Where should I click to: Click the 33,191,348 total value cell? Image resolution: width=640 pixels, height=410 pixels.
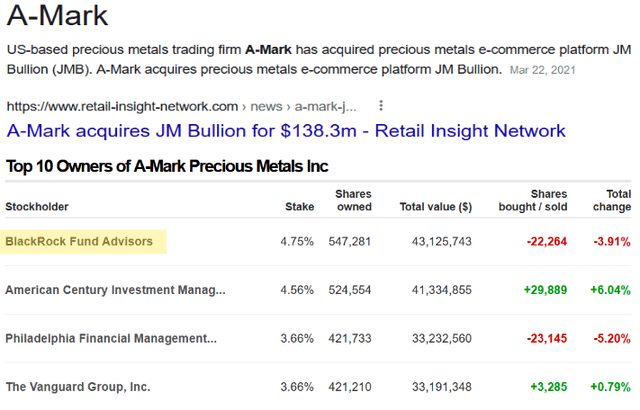[x=442, y=387]
